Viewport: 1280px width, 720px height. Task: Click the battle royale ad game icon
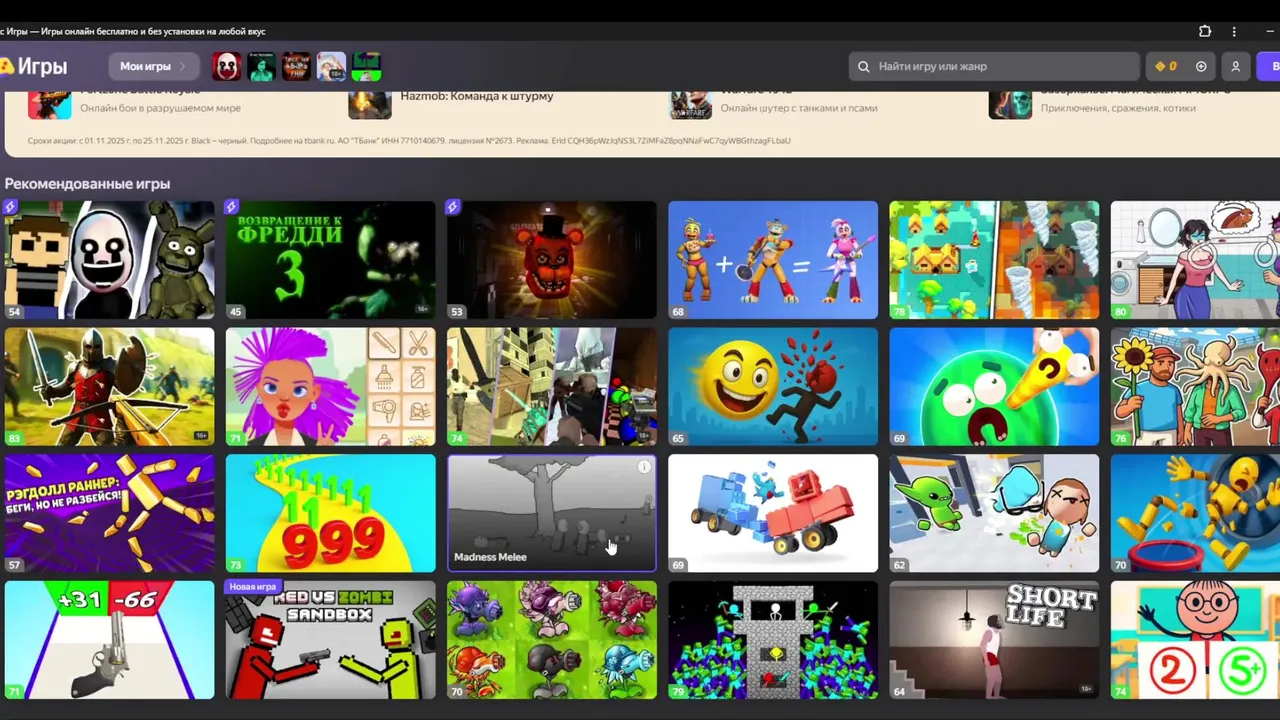49,104
